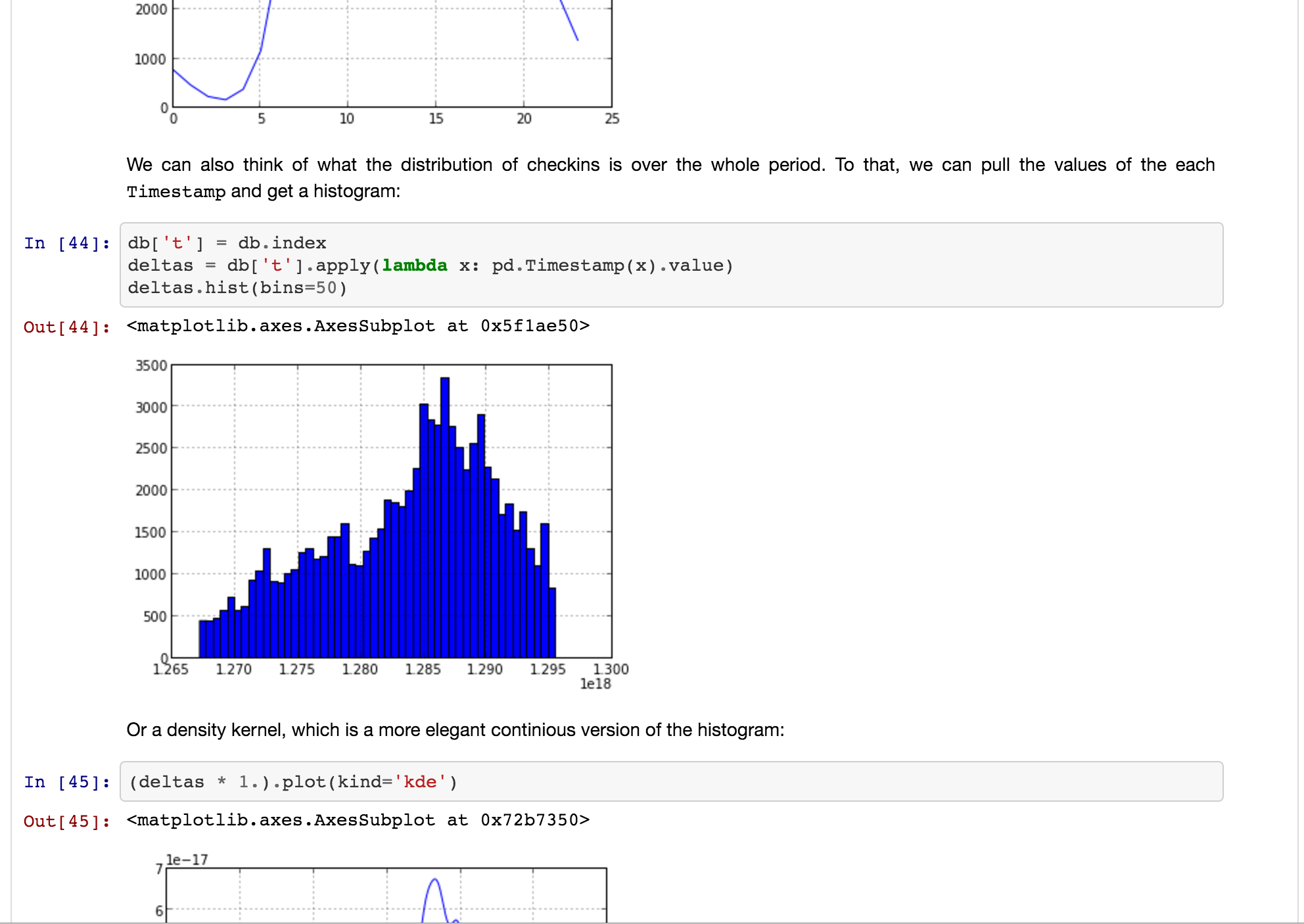Click the Out[45]: prompt label
The height and width of the screenshot is (924, 1304).
tap(67, 821)
